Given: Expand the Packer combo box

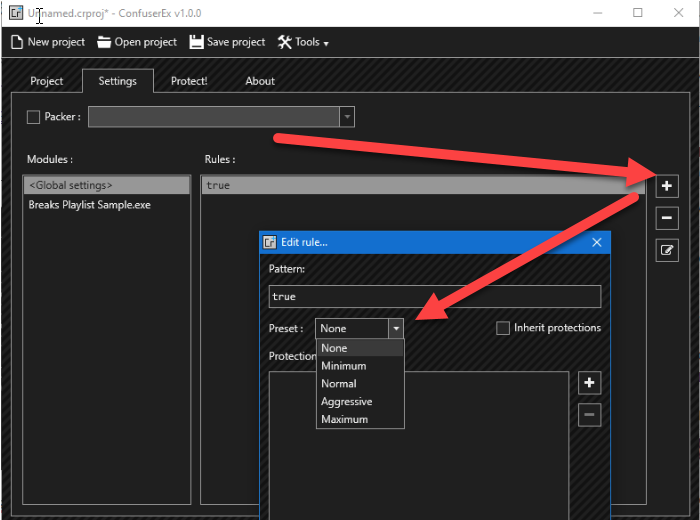Looking at the screenshot, I should tap(347, 117).
